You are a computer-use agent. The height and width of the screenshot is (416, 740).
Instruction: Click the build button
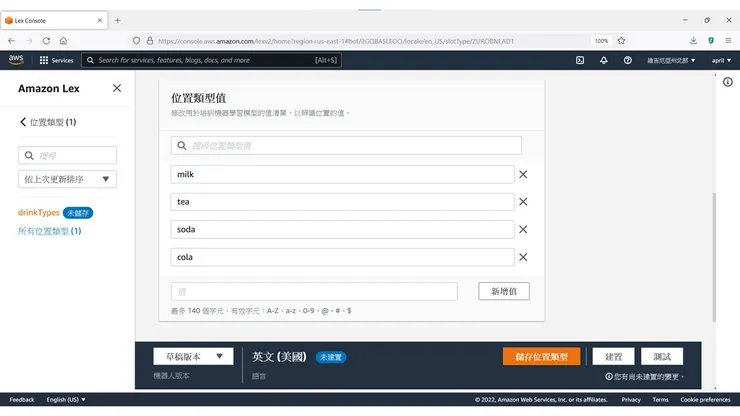point(613,357)
